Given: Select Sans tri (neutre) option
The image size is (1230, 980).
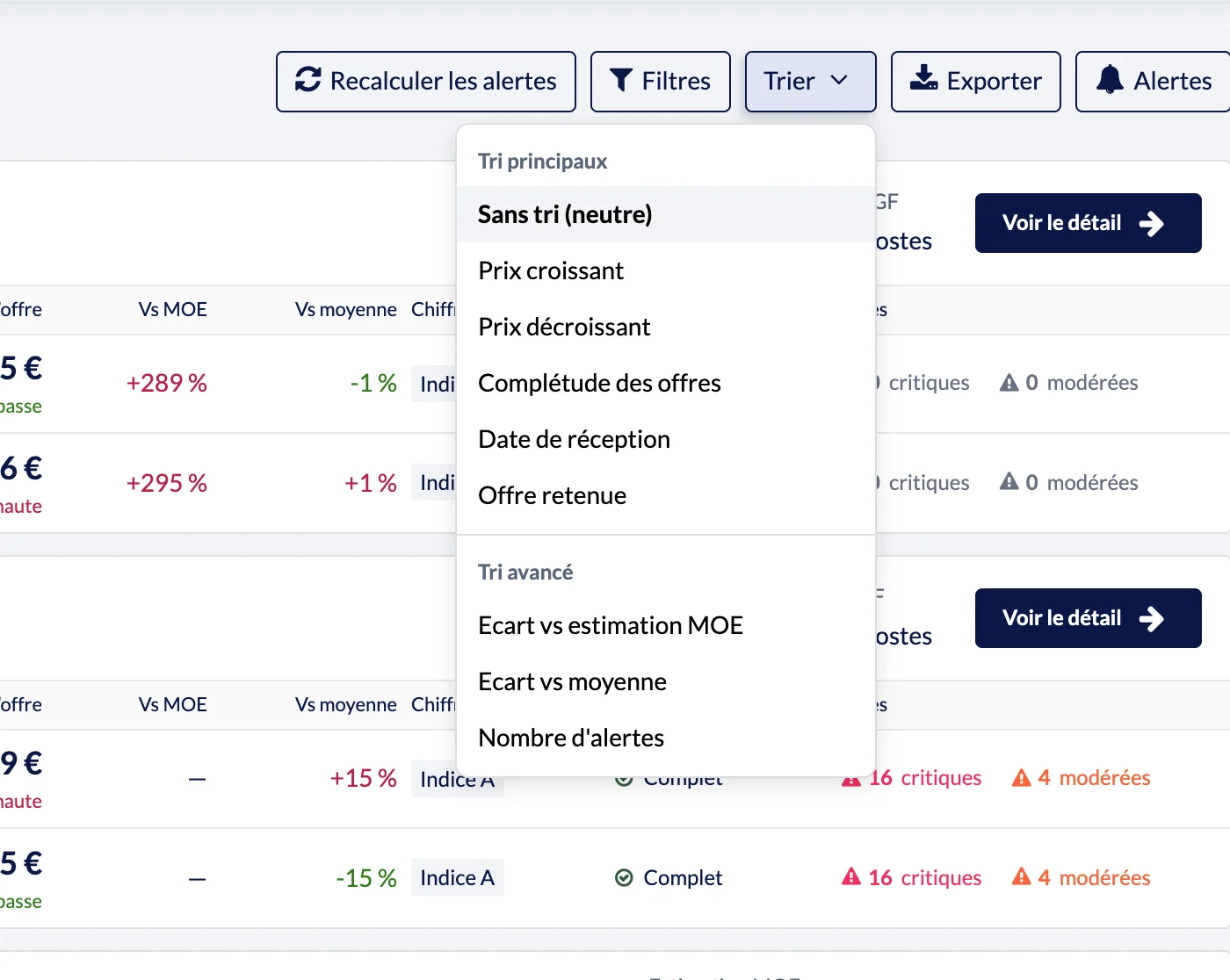Looking at the screenshot, I should pos(666,214).
